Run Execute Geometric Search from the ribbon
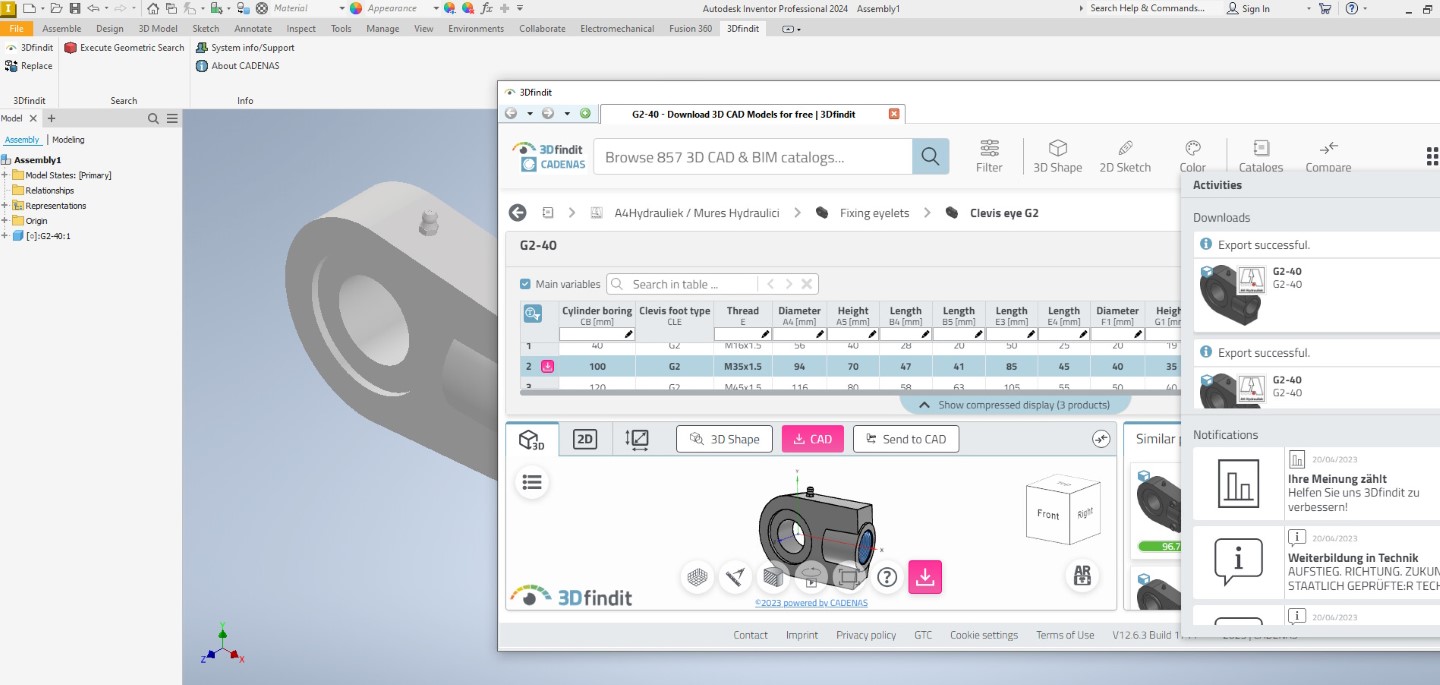Viewport: 1440px width, 685px height. click(123, 46)
